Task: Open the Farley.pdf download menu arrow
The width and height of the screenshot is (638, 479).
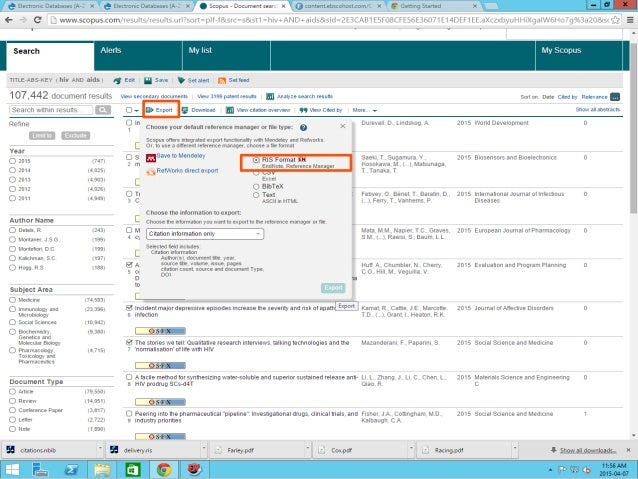Action: tap(308, 449)
